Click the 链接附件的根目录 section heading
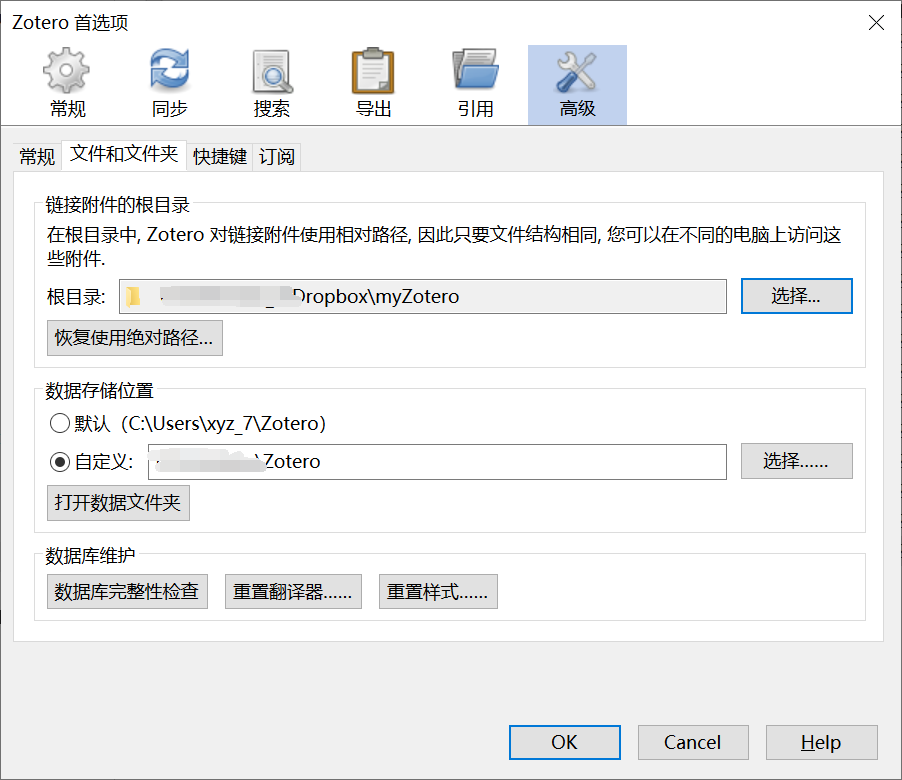This screenshot has width=902, height=780. click(x=117, y=205)
